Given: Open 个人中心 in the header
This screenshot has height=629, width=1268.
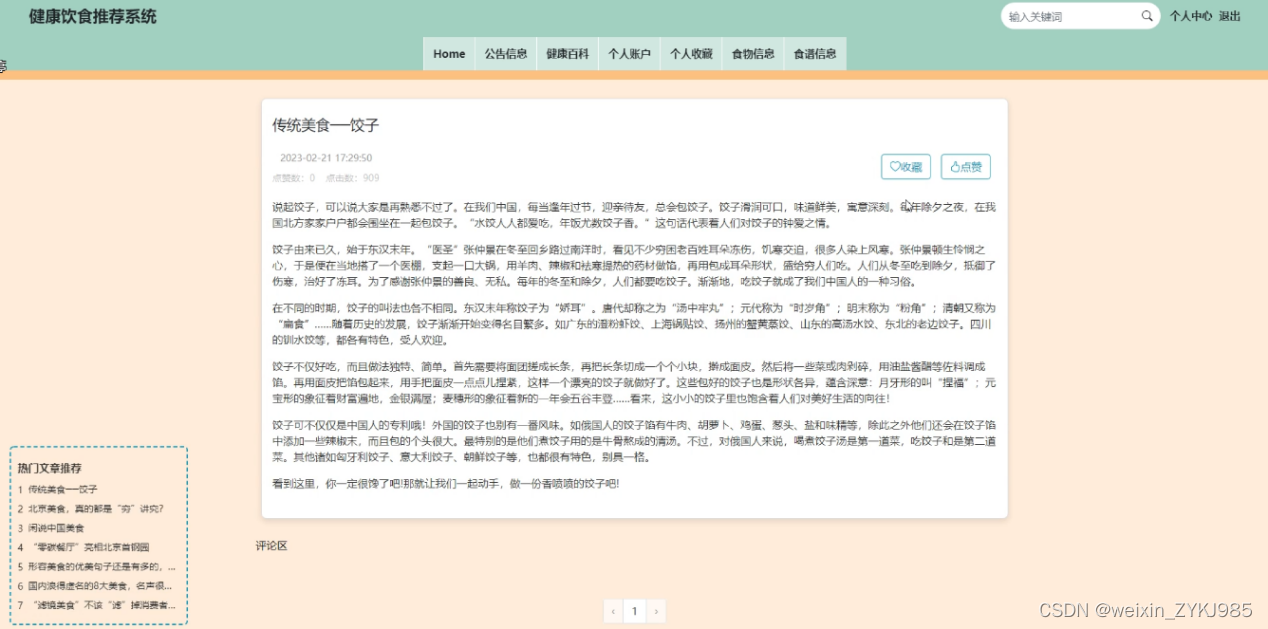Looking at the screenshot, I should tap(1191, 16).
